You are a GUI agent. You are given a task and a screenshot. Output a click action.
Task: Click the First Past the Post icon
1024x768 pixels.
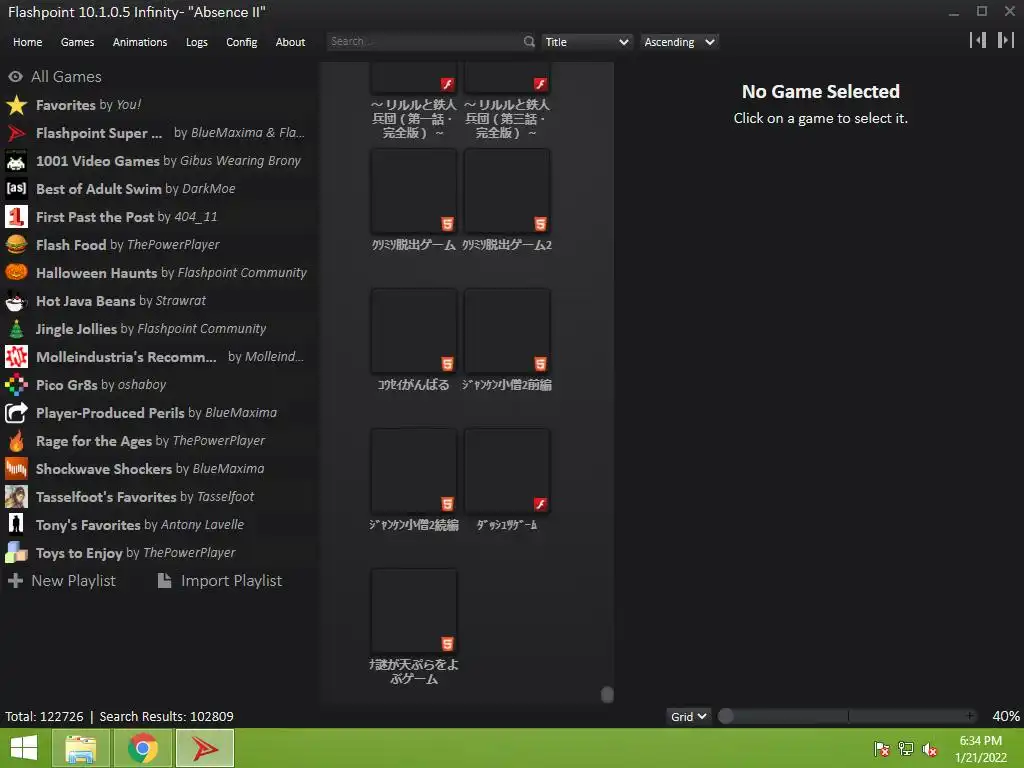coord(16,217)
